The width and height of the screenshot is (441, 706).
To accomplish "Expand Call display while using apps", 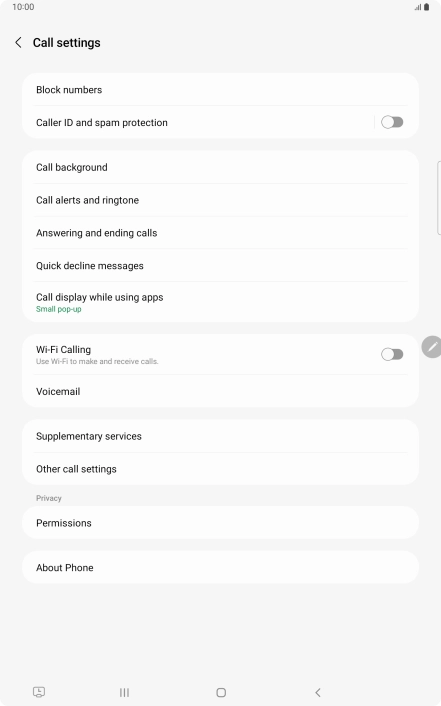I will tap(220, 302).
